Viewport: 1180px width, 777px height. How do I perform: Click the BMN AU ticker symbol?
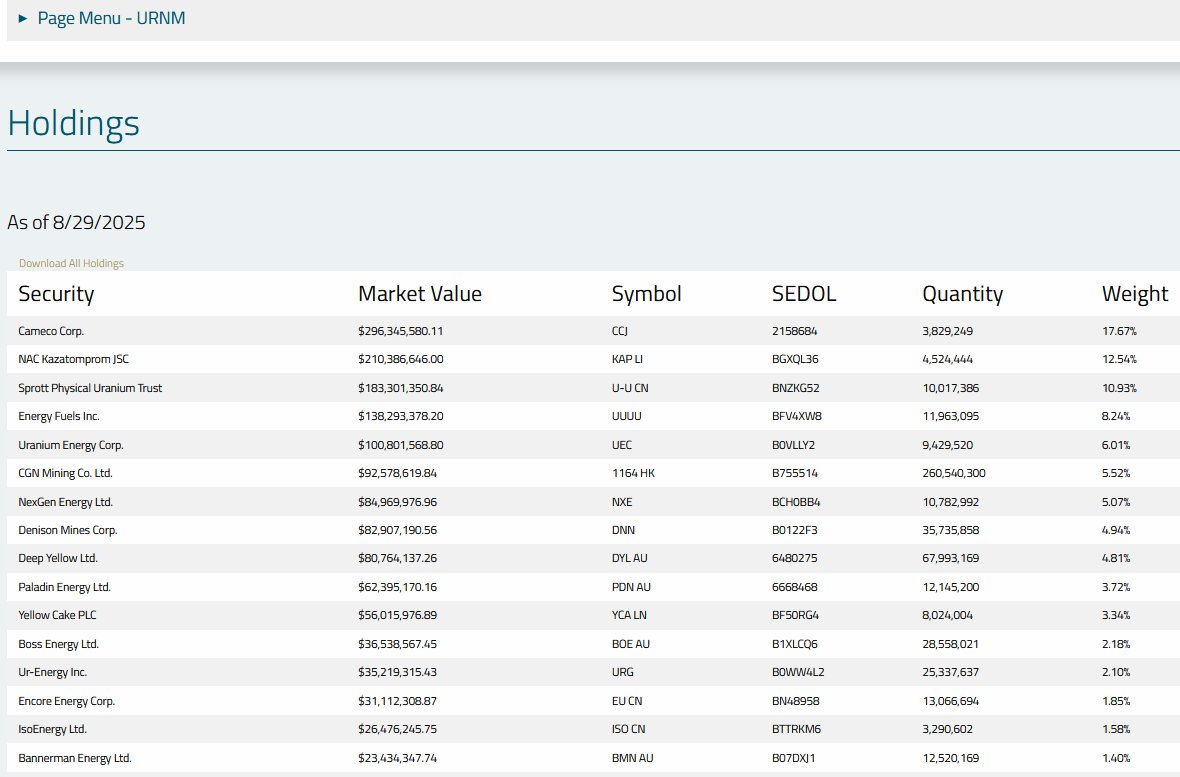(632, 758)
